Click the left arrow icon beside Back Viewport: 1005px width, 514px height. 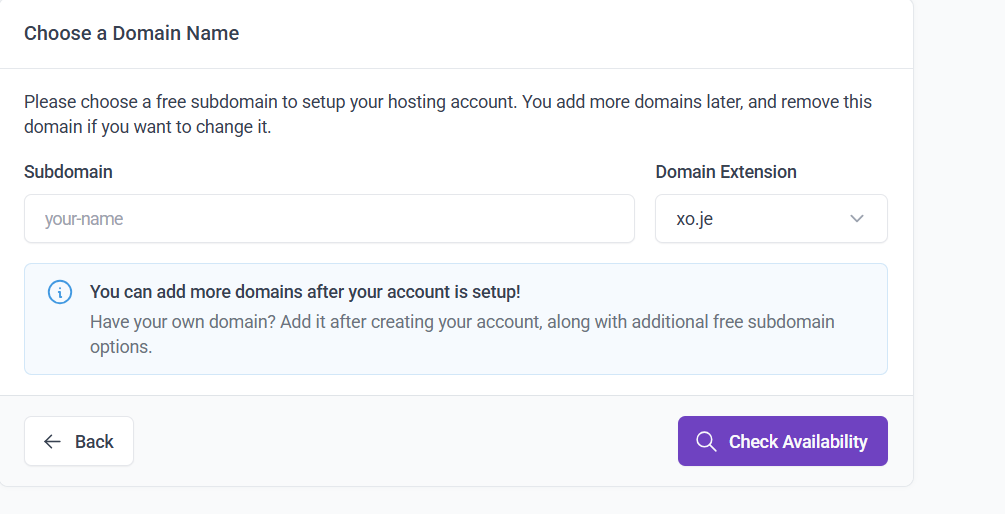[52, 442]
